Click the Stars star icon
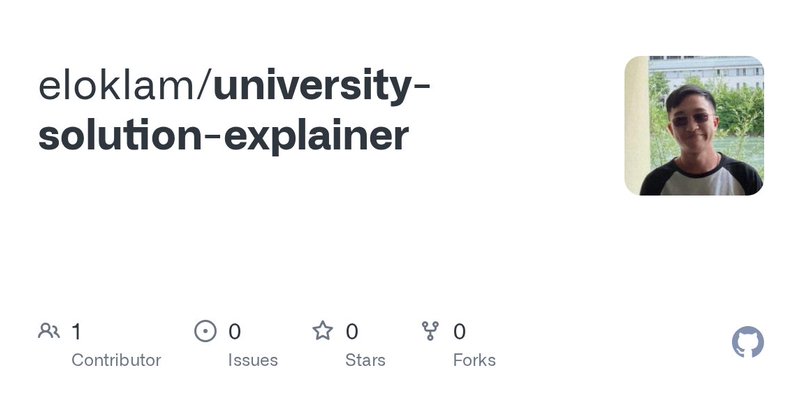 [322, 331]
